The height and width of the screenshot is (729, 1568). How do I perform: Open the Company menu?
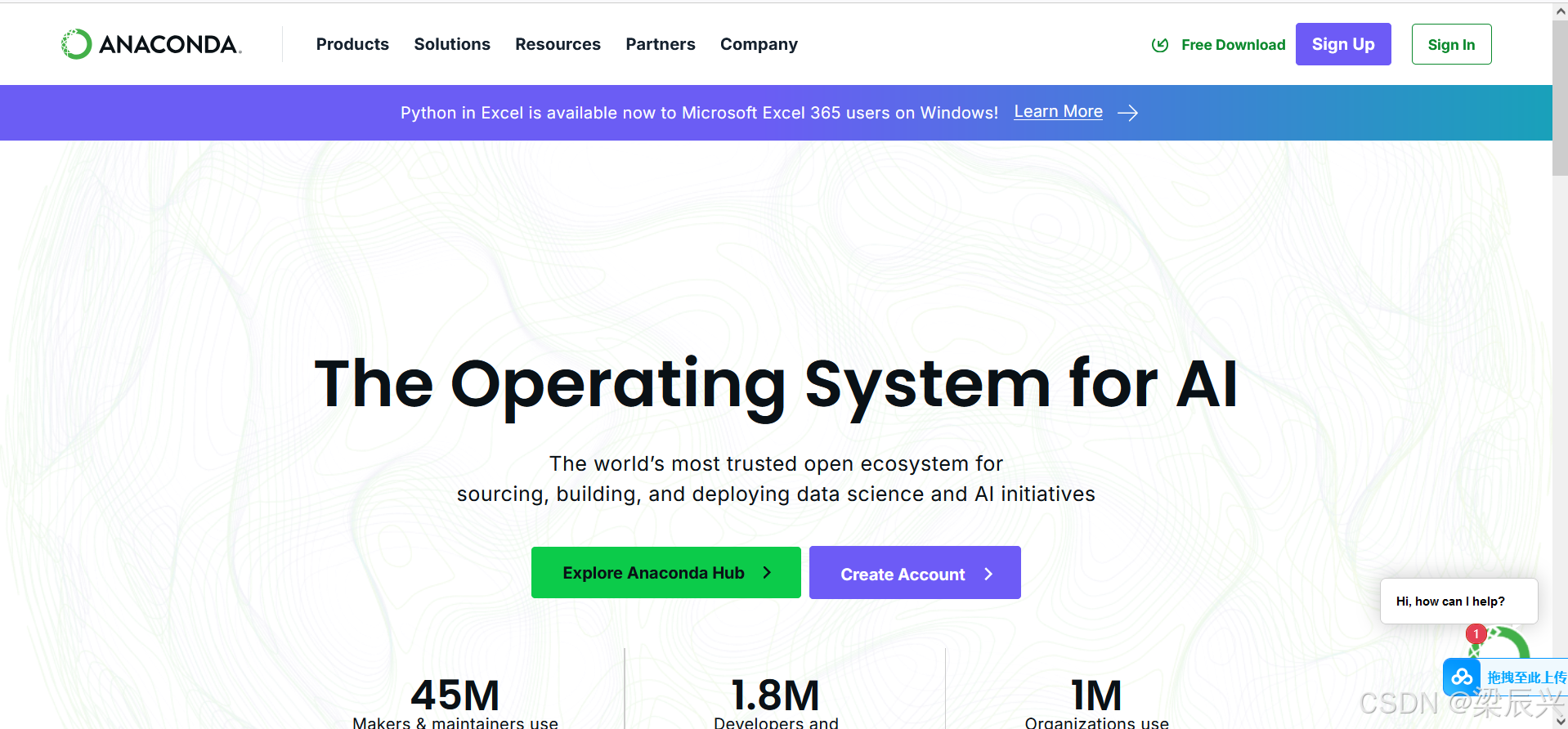(x=759, y=44)
